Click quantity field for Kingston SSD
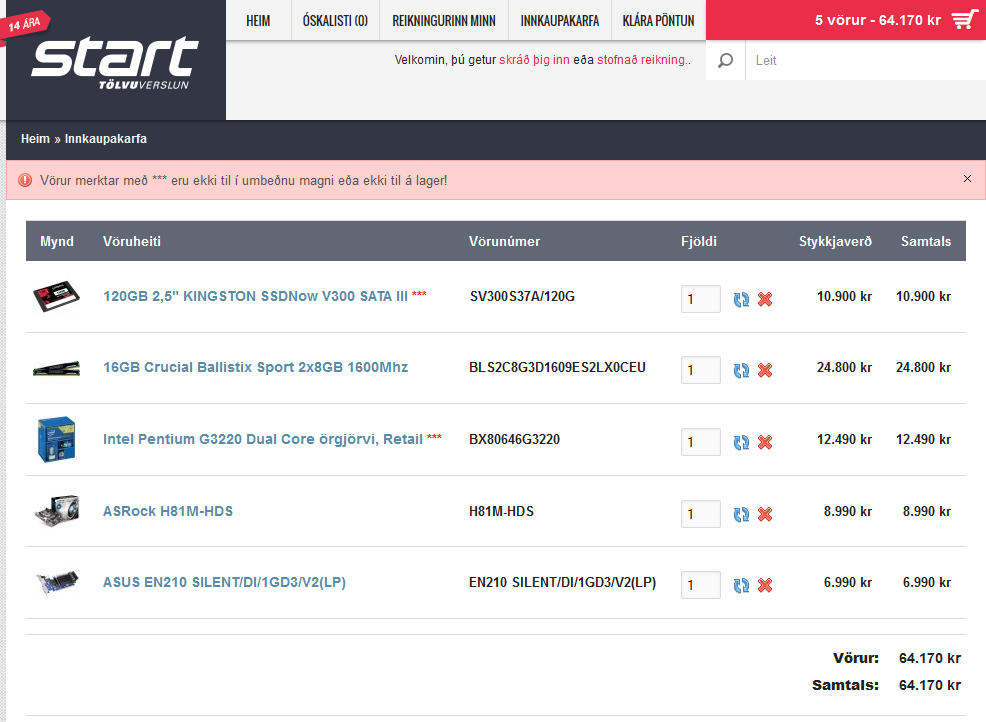The width and height of the screenshot is (986, 722). point(700,299)
